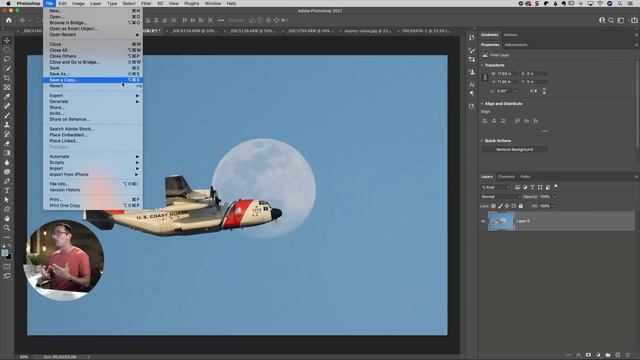Select the Eraser tool
This screenshot has width=640, height=360.
point(7,144)
